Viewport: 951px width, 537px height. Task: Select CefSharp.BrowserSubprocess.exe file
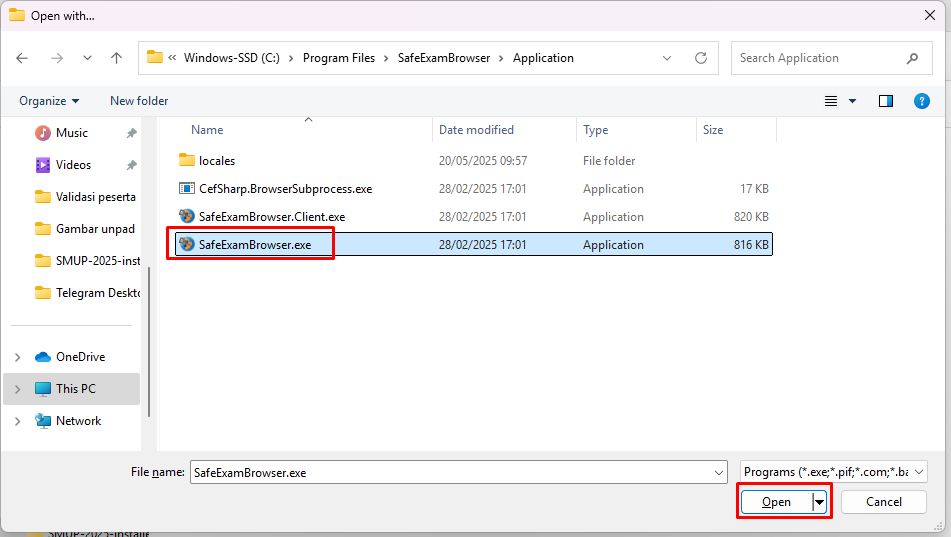pyautogui.click(x=473, y=189)
